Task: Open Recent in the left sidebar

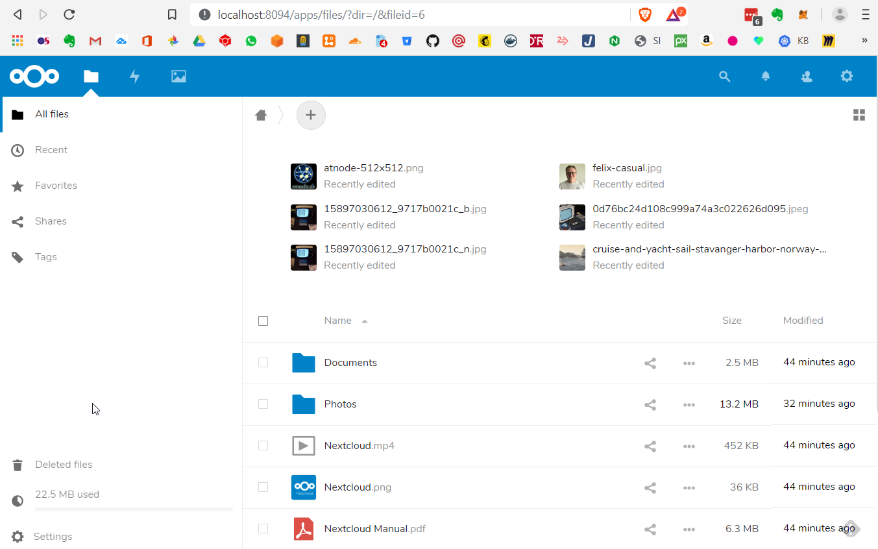Action: [51, 150]
